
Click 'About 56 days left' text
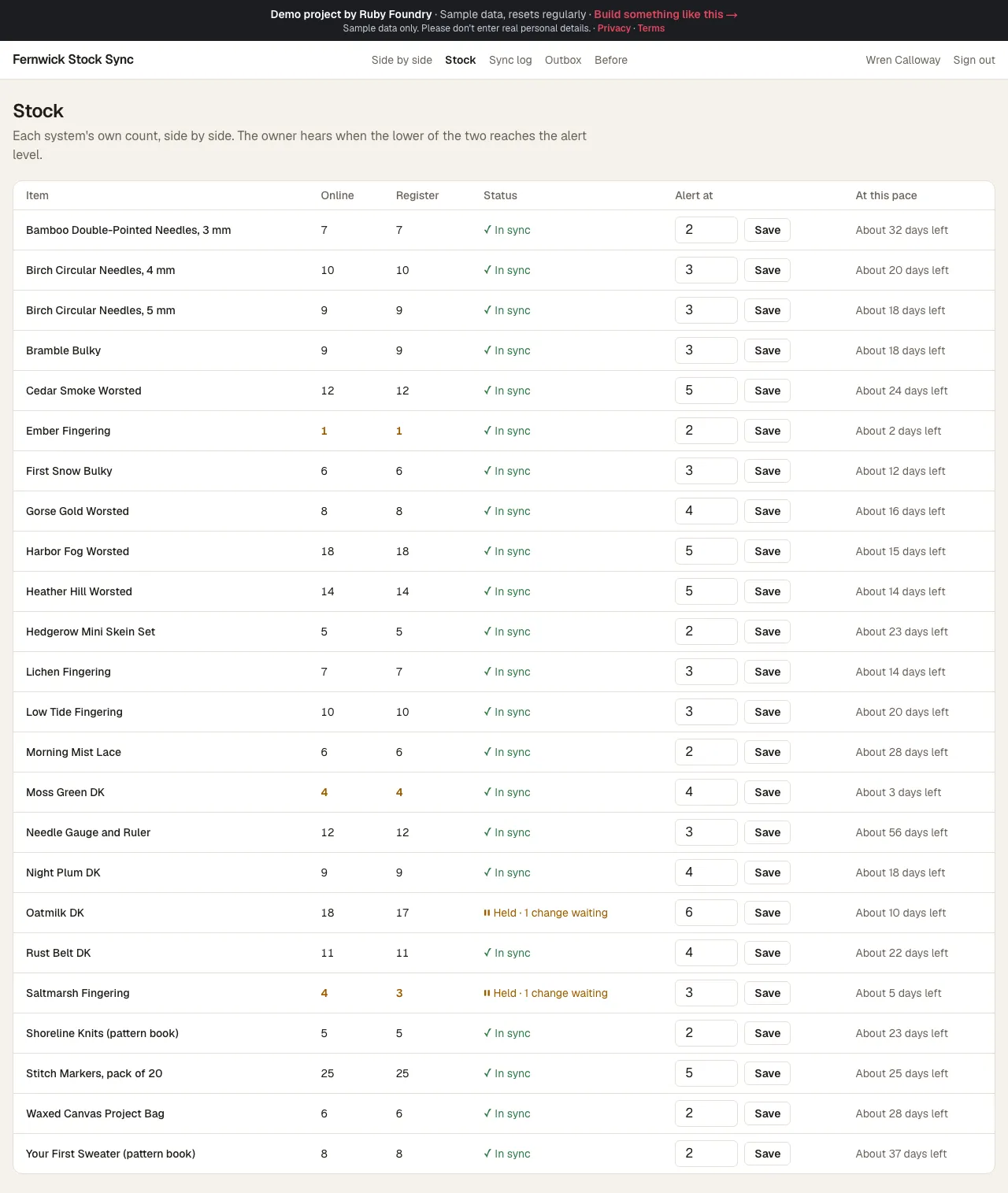pyautogui.click(x=902, y=832)
